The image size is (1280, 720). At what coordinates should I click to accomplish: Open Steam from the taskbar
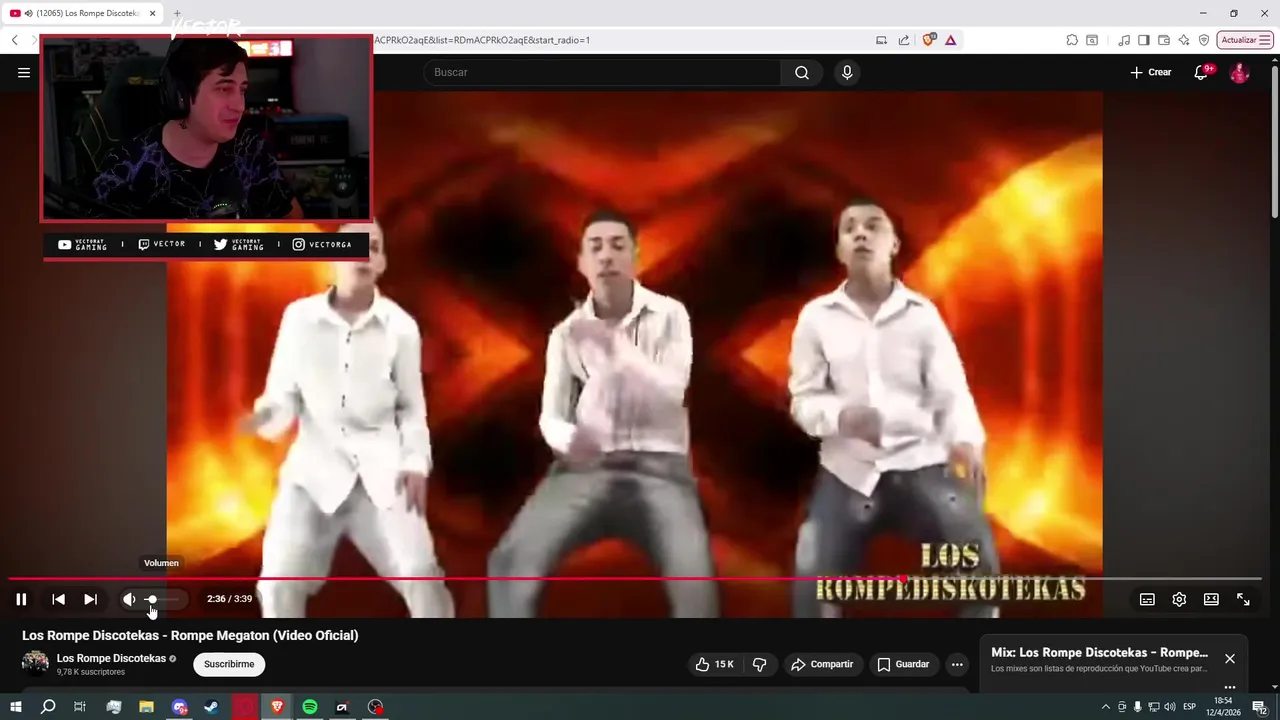pos(212,707)
